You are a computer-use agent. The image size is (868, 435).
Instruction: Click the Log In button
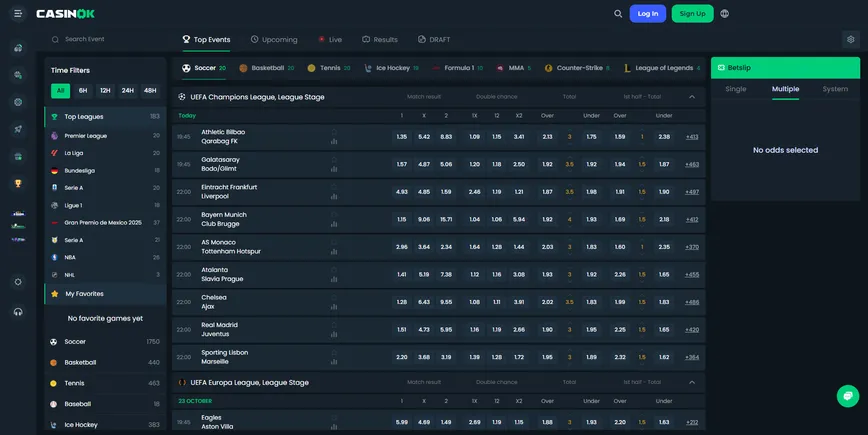[x=647, y=14]
